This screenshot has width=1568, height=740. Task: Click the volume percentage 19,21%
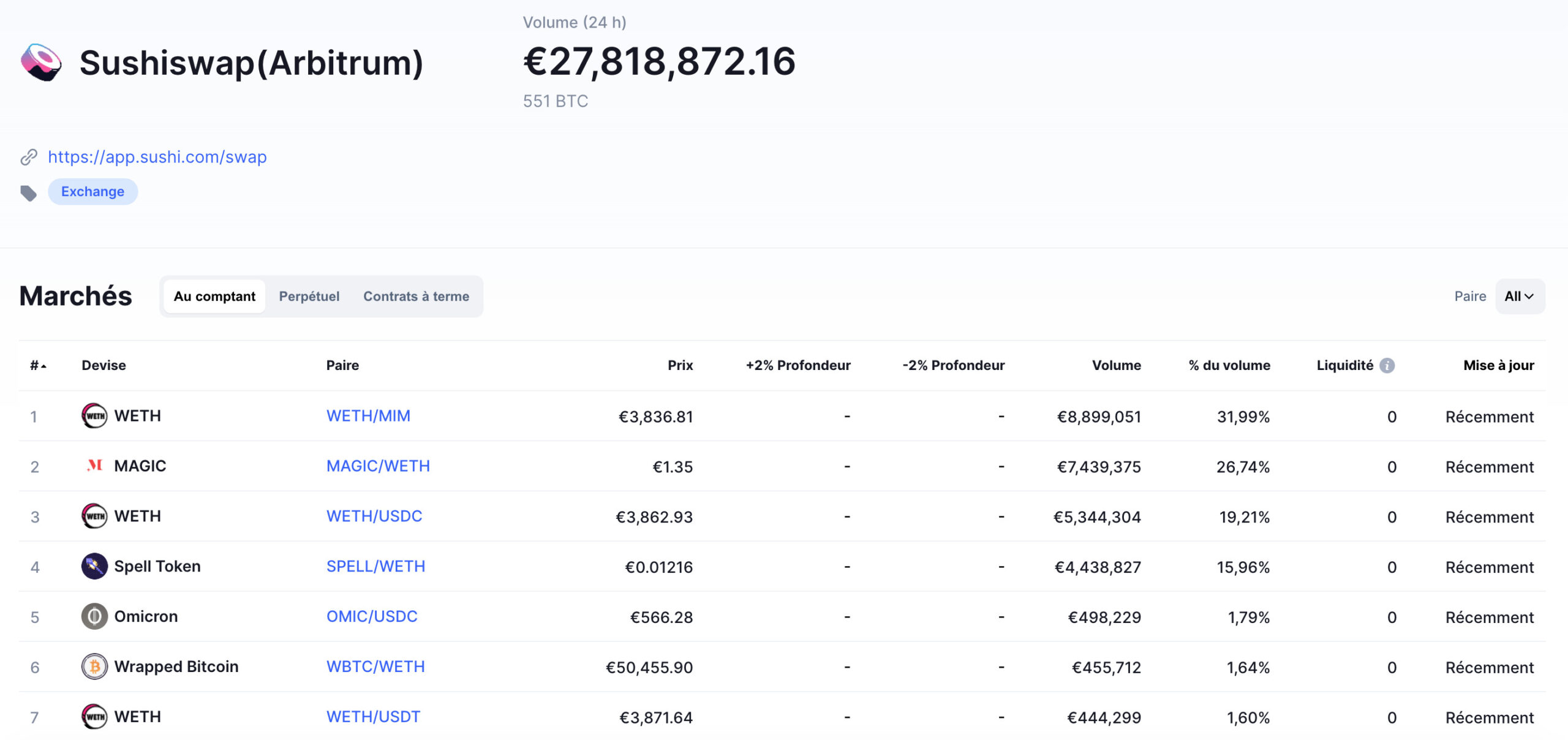pos(1245,518)
